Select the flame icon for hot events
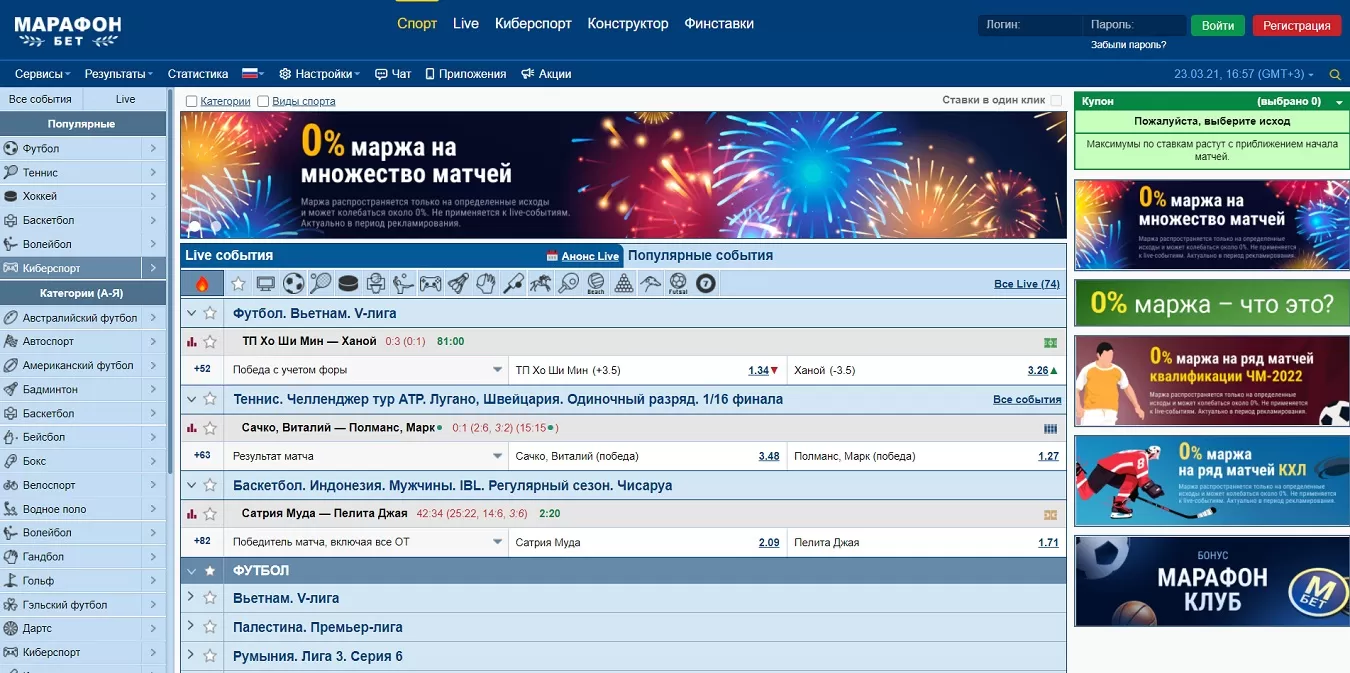Image resolution: width=1350 pixels, height=673 pixels. point(201,283)
